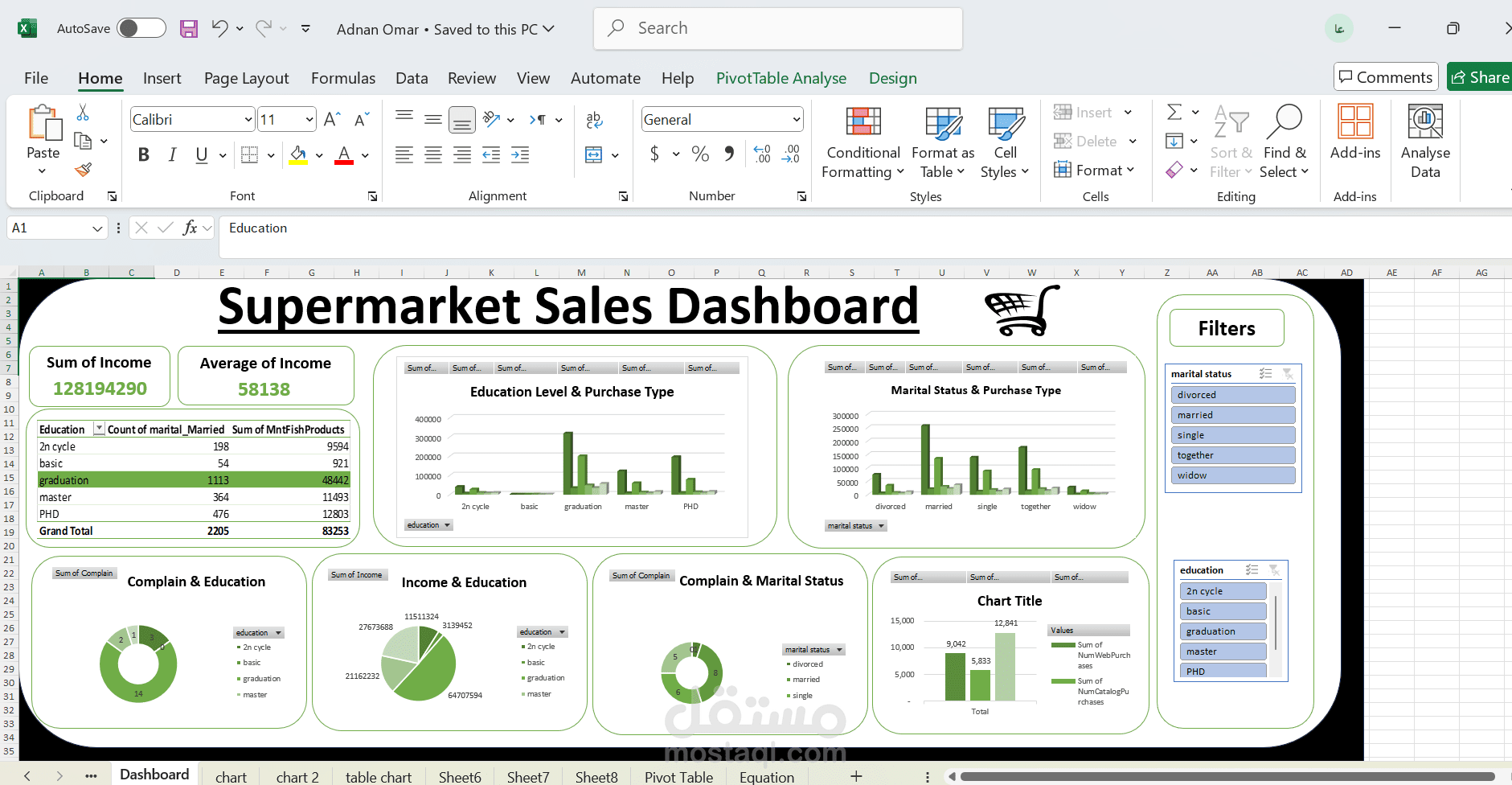This screenshot has height=785, width=1512.
Task: Switch to the Pivot Table sheet tab
Action: [678, 777]
